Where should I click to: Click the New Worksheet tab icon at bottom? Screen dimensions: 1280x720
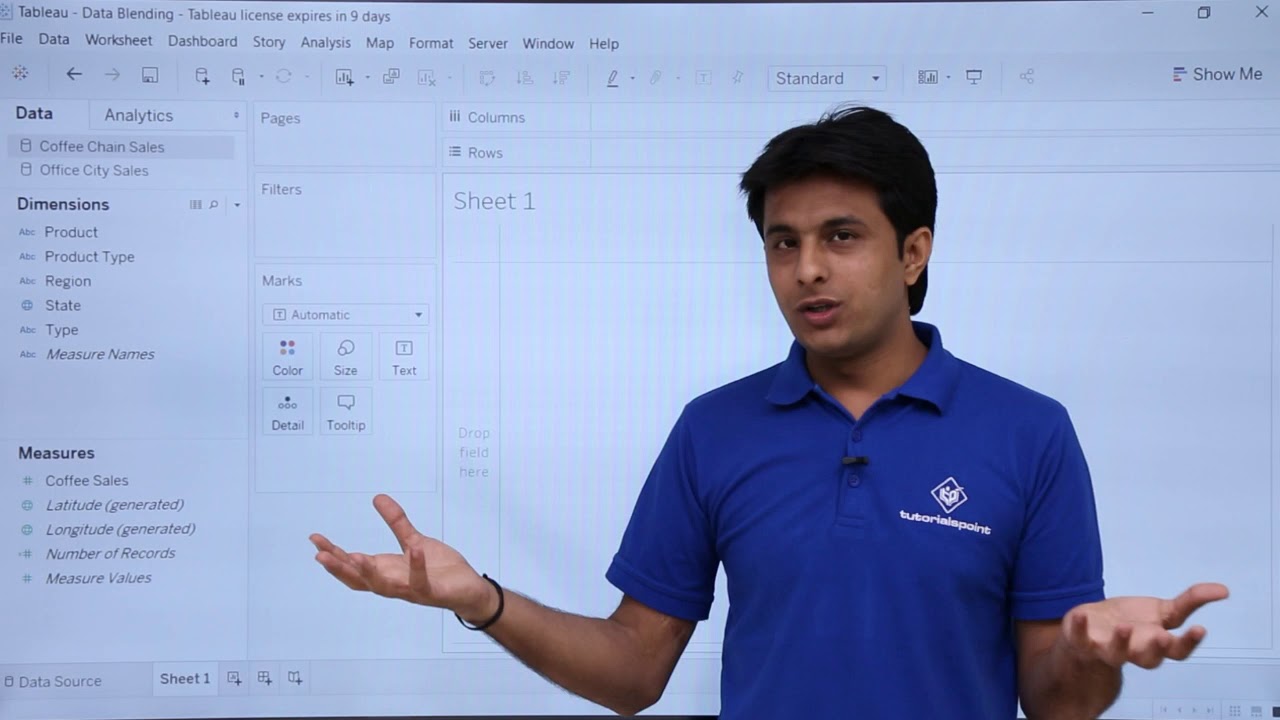(x=234, y=678)
